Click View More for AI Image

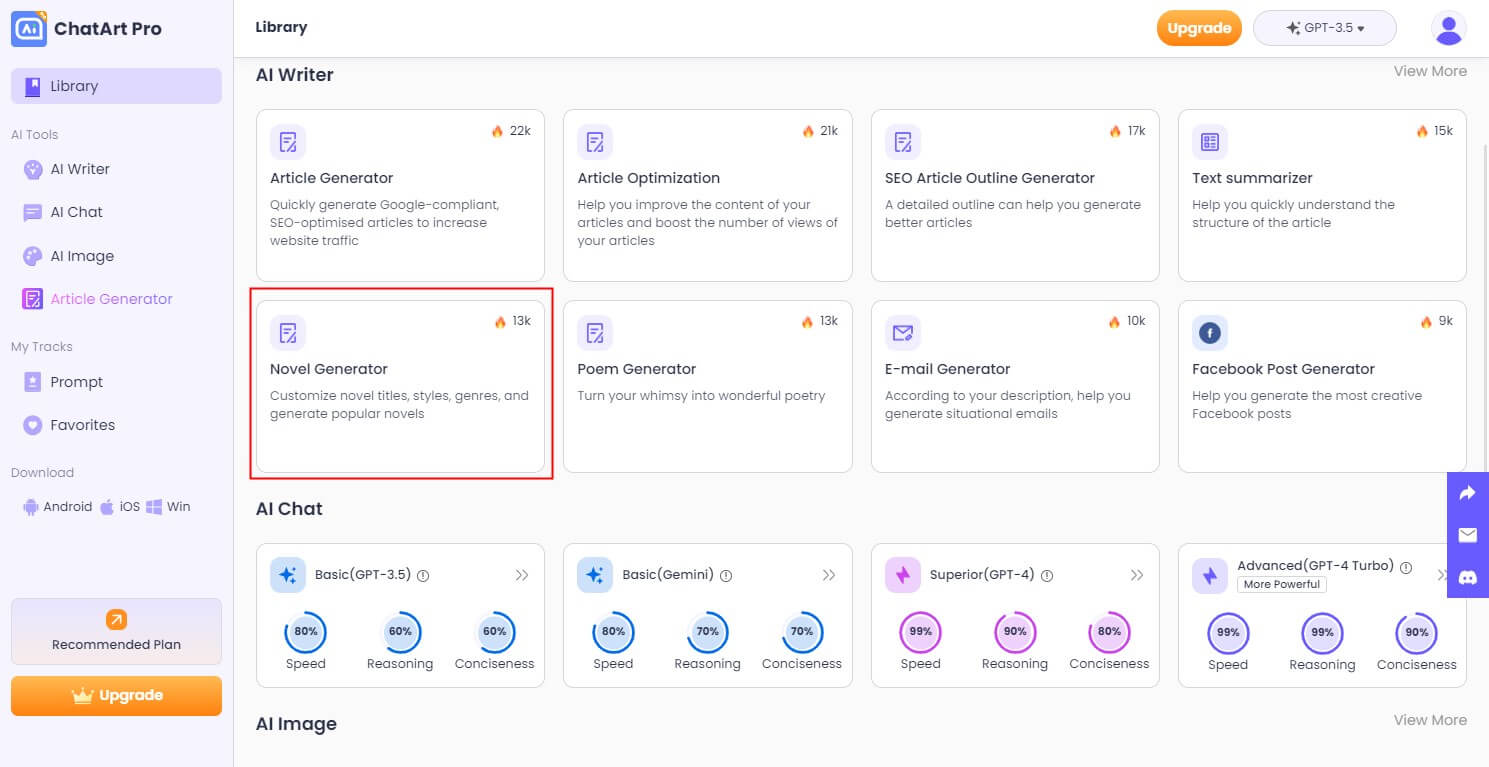coord(1430,720)
